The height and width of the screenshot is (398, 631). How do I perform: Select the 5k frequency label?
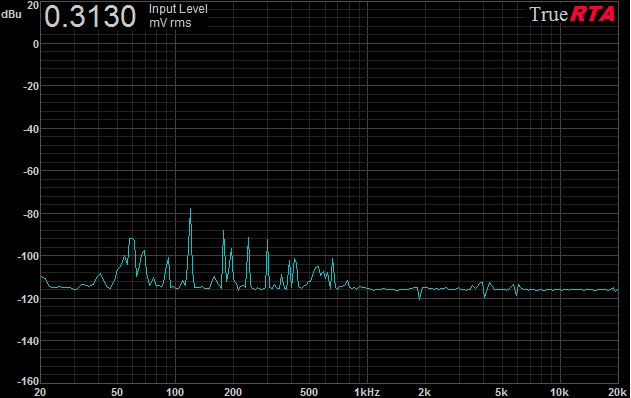(x=501, y=392)
